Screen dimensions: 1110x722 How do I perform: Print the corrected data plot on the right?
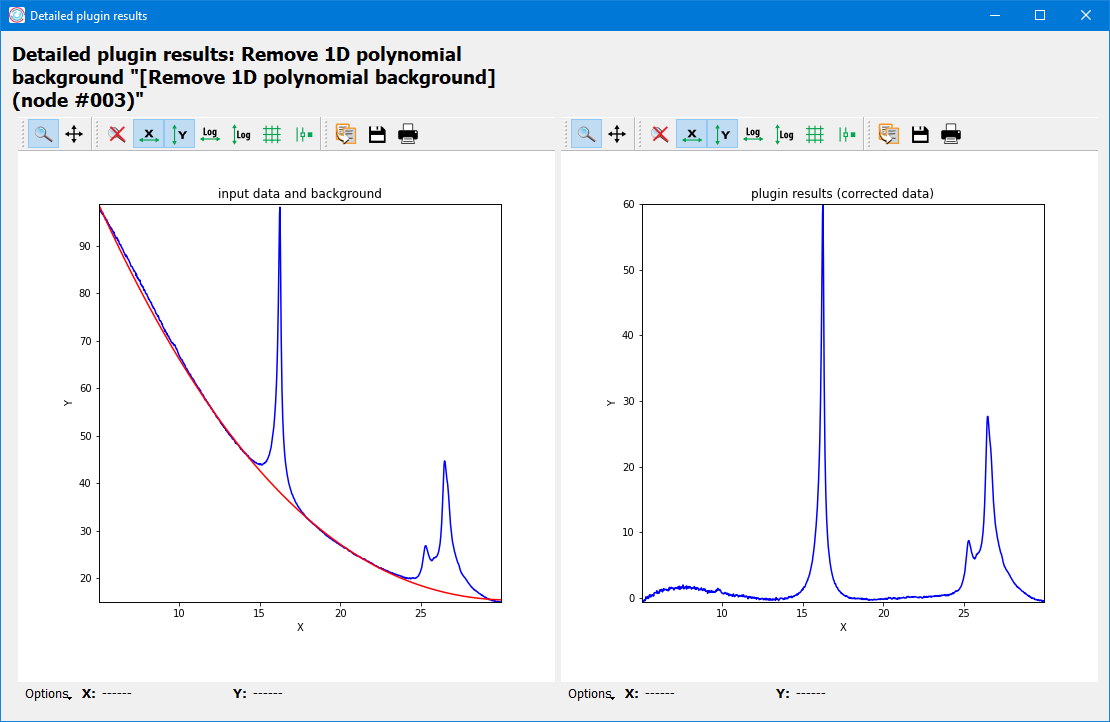tap(951, 134)
